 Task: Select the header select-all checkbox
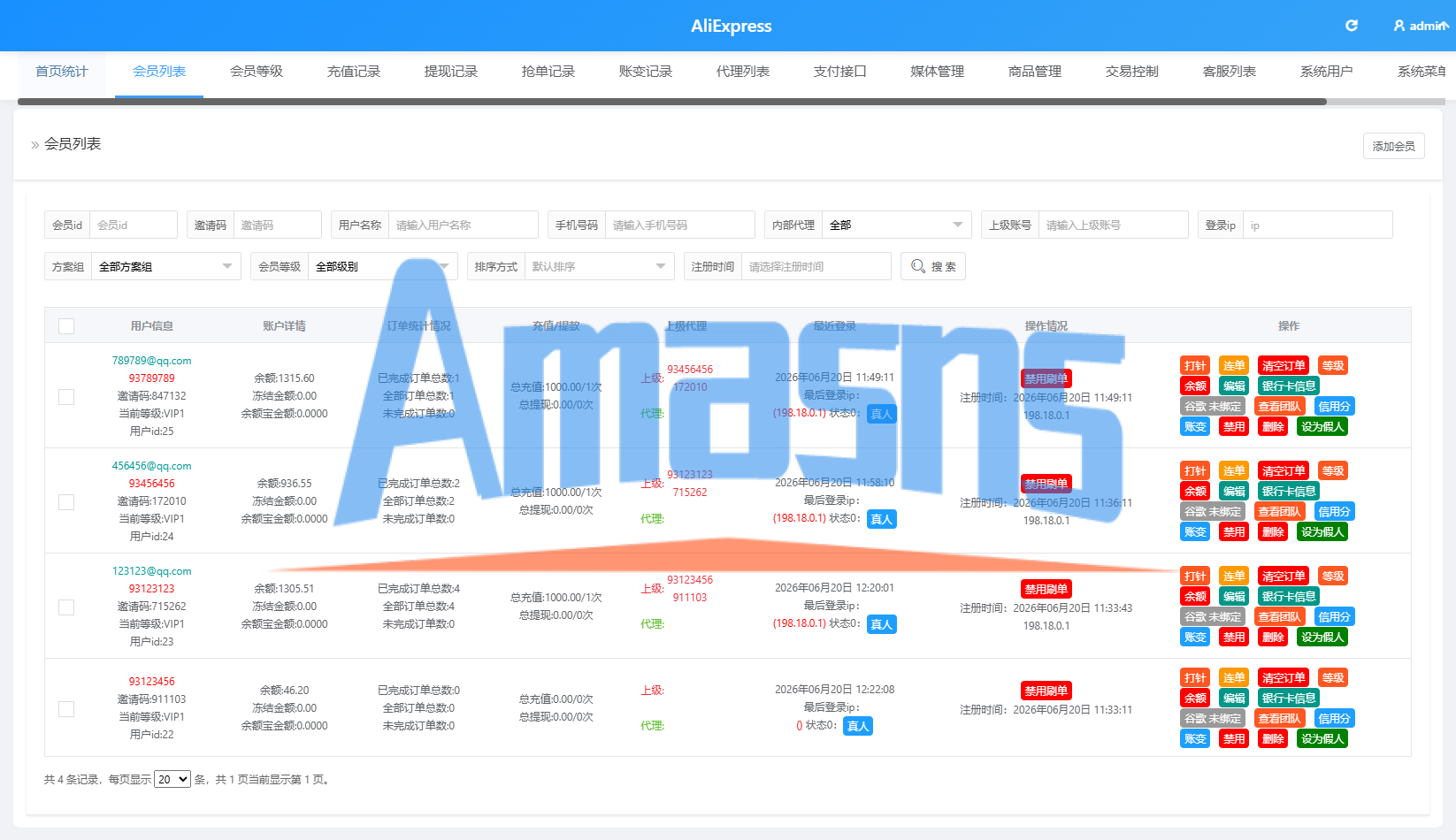coord(66,326)
